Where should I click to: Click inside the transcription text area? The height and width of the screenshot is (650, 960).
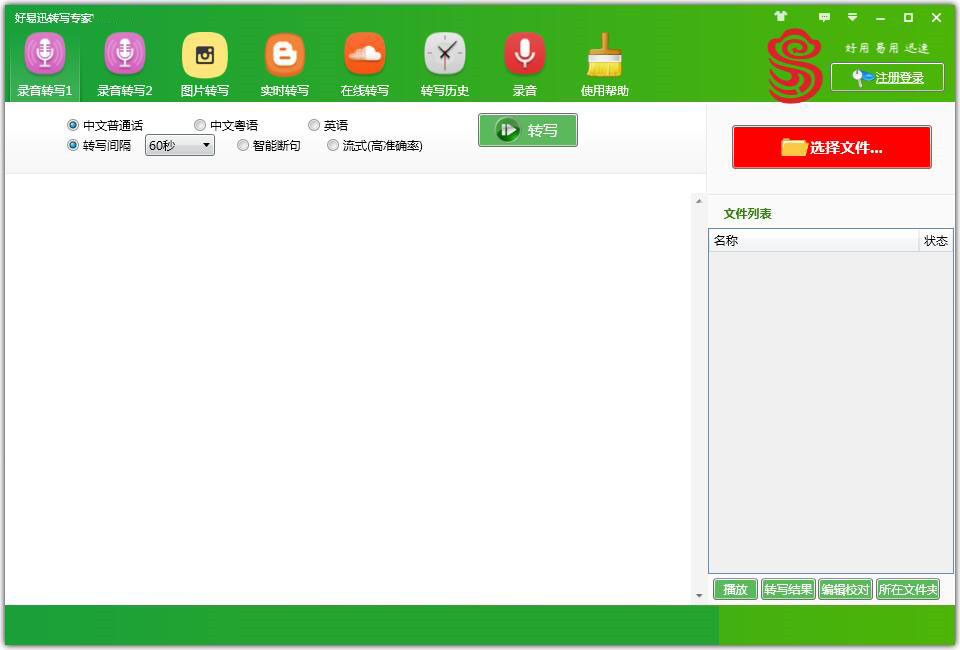(348, 389)
